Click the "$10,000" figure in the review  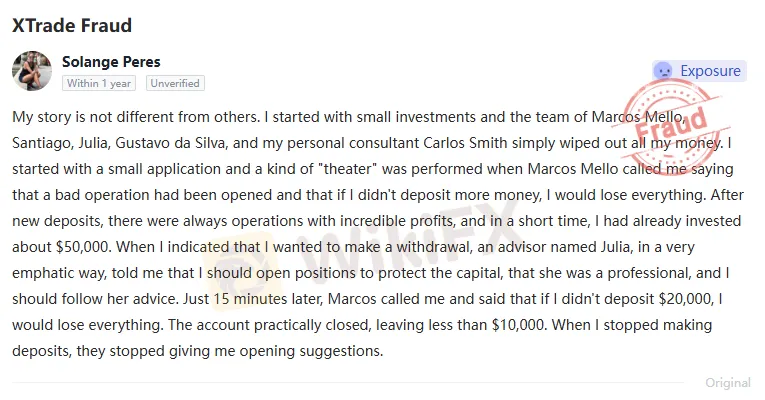point(519,325)
